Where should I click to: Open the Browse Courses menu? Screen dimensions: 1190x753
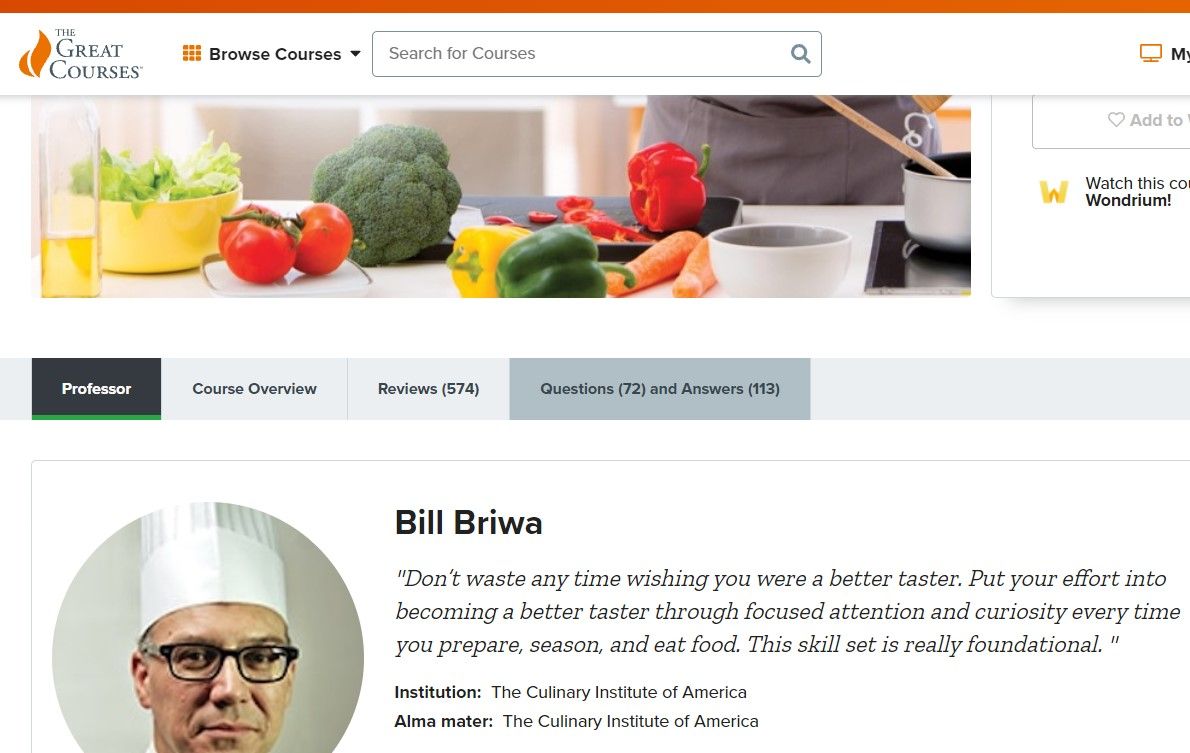point(272,54)
